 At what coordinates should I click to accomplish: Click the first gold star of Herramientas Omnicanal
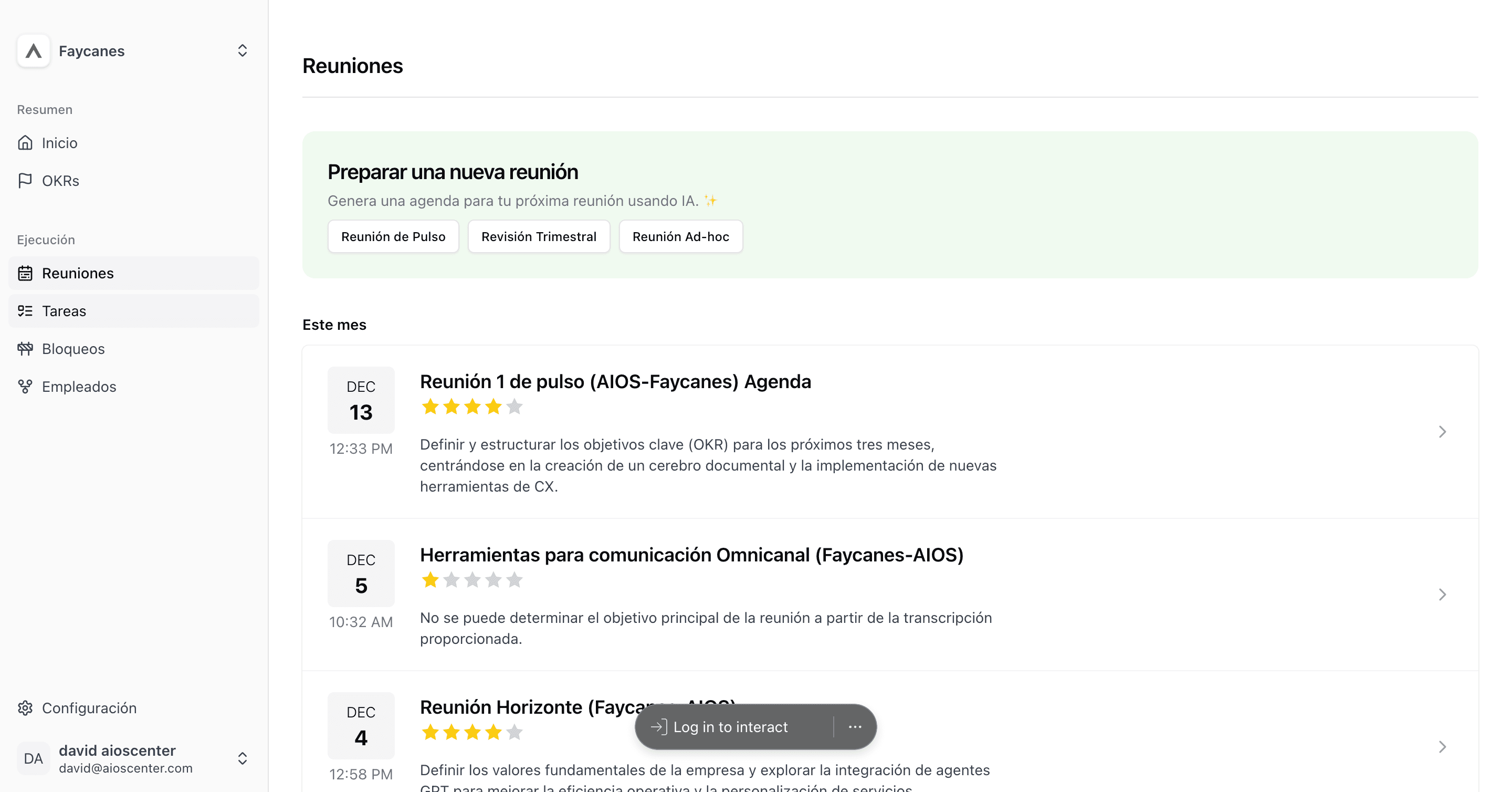430,580
